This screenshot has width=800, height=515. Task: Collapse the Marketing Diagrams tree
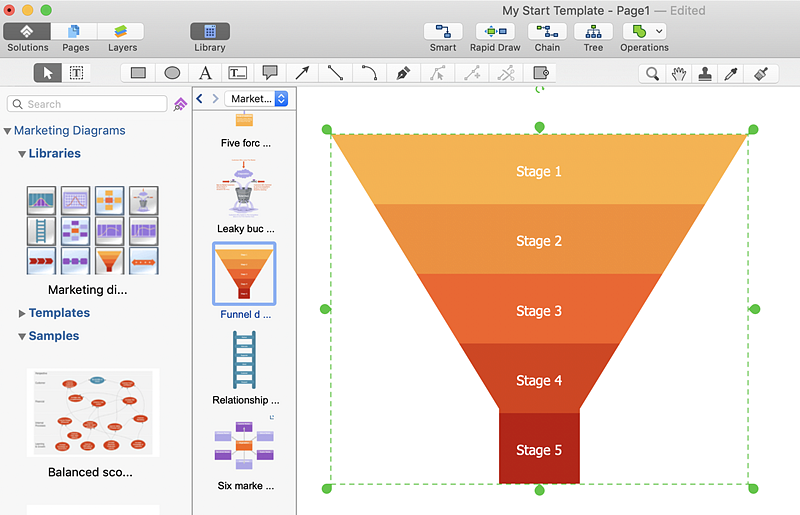8,130
